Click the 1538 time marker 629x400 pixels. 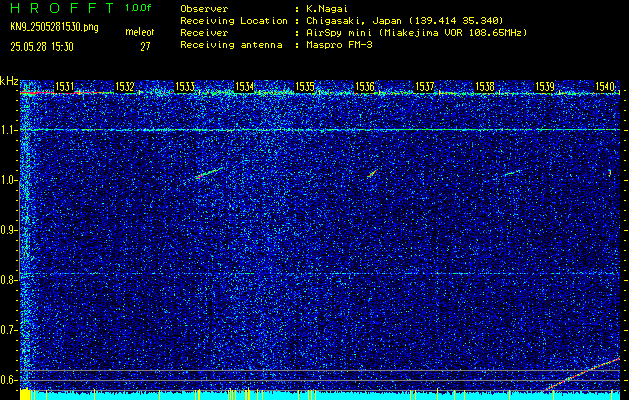[485, 86]
